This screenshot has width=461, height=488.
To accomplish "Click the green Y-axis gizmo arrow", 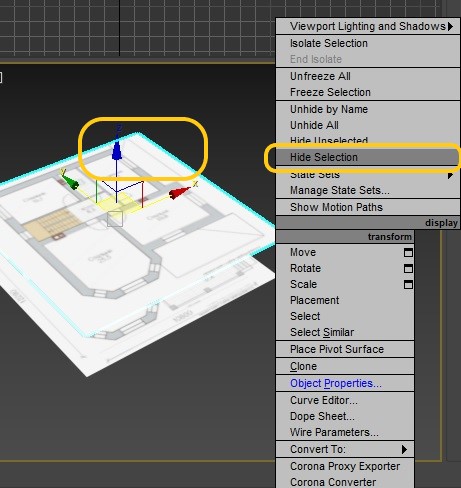I will [70, 182].
